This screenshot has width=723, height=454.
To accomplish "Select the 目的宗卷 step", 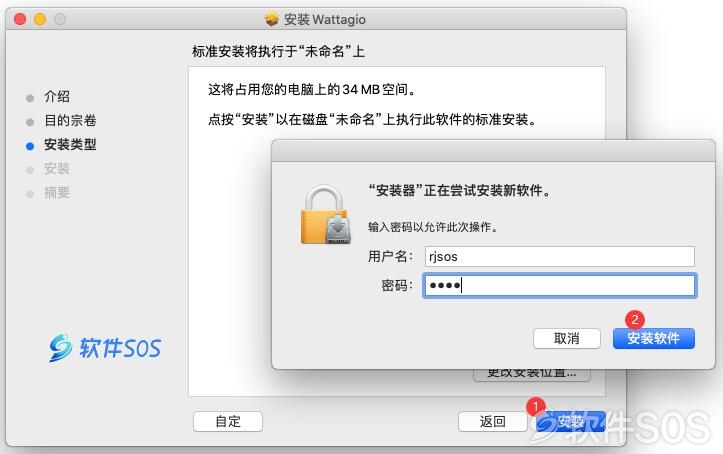I will click(70, 121).
